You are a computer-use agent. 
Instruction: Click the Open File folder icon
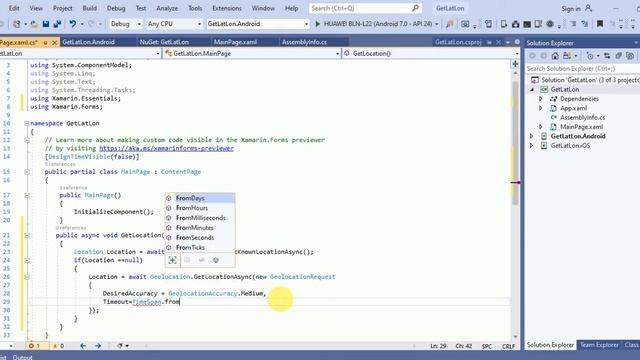[34, 24]
